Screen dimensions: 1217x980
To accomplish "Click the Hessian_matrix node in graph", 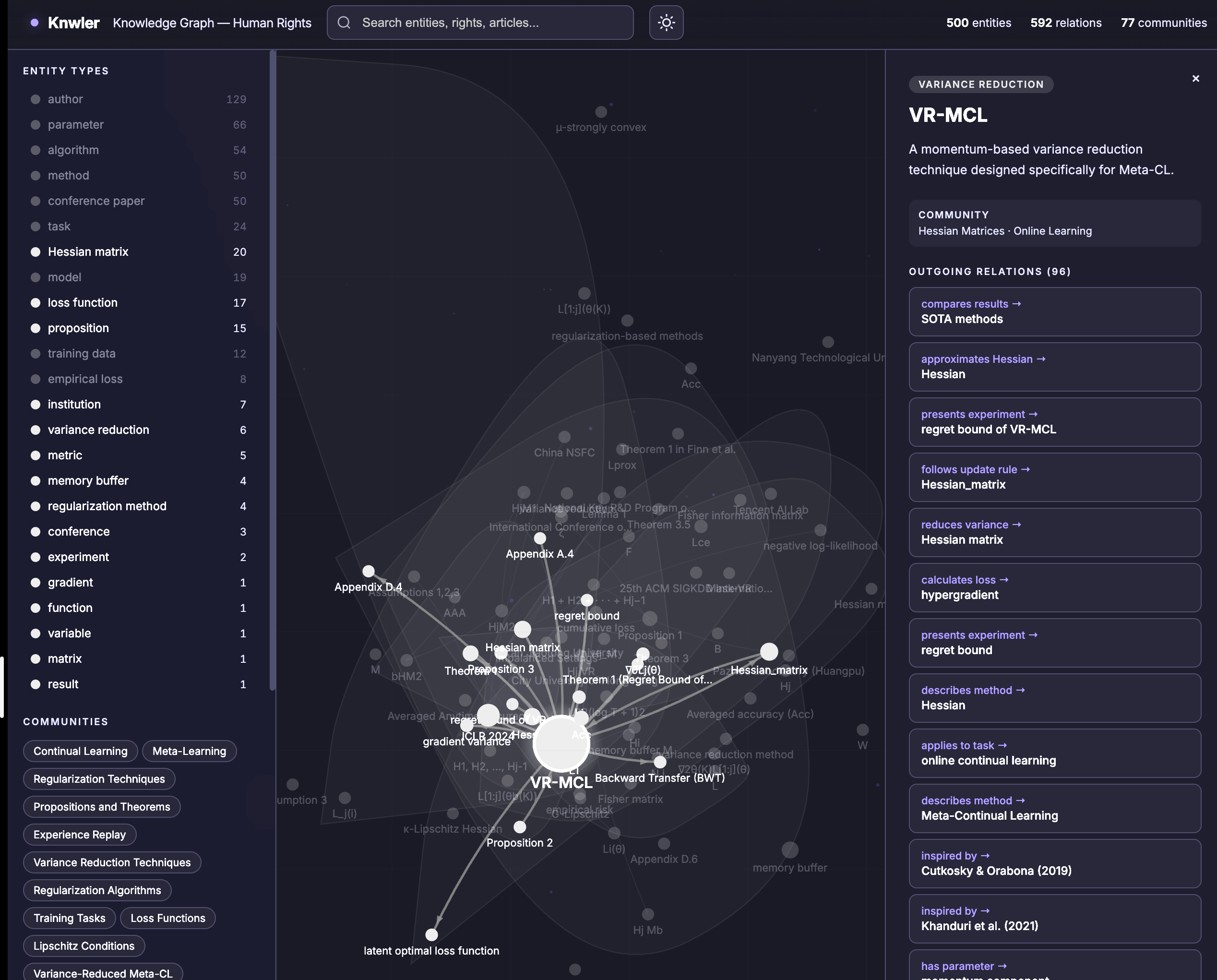I will click(x=768, y=652).
